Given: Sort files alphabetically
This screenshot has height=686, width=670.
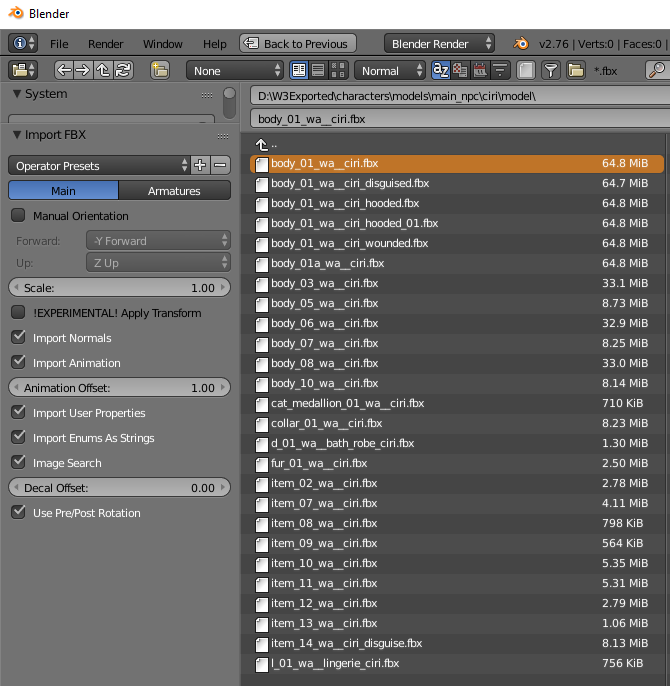Looking at the screenshot, I should click(440, 70).
